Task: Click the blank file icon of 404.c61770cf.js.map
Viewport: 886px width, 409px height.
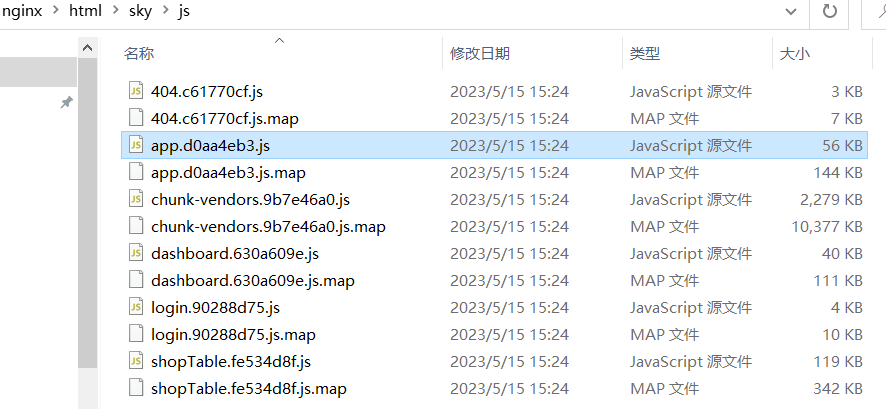Action: (136, 118)
